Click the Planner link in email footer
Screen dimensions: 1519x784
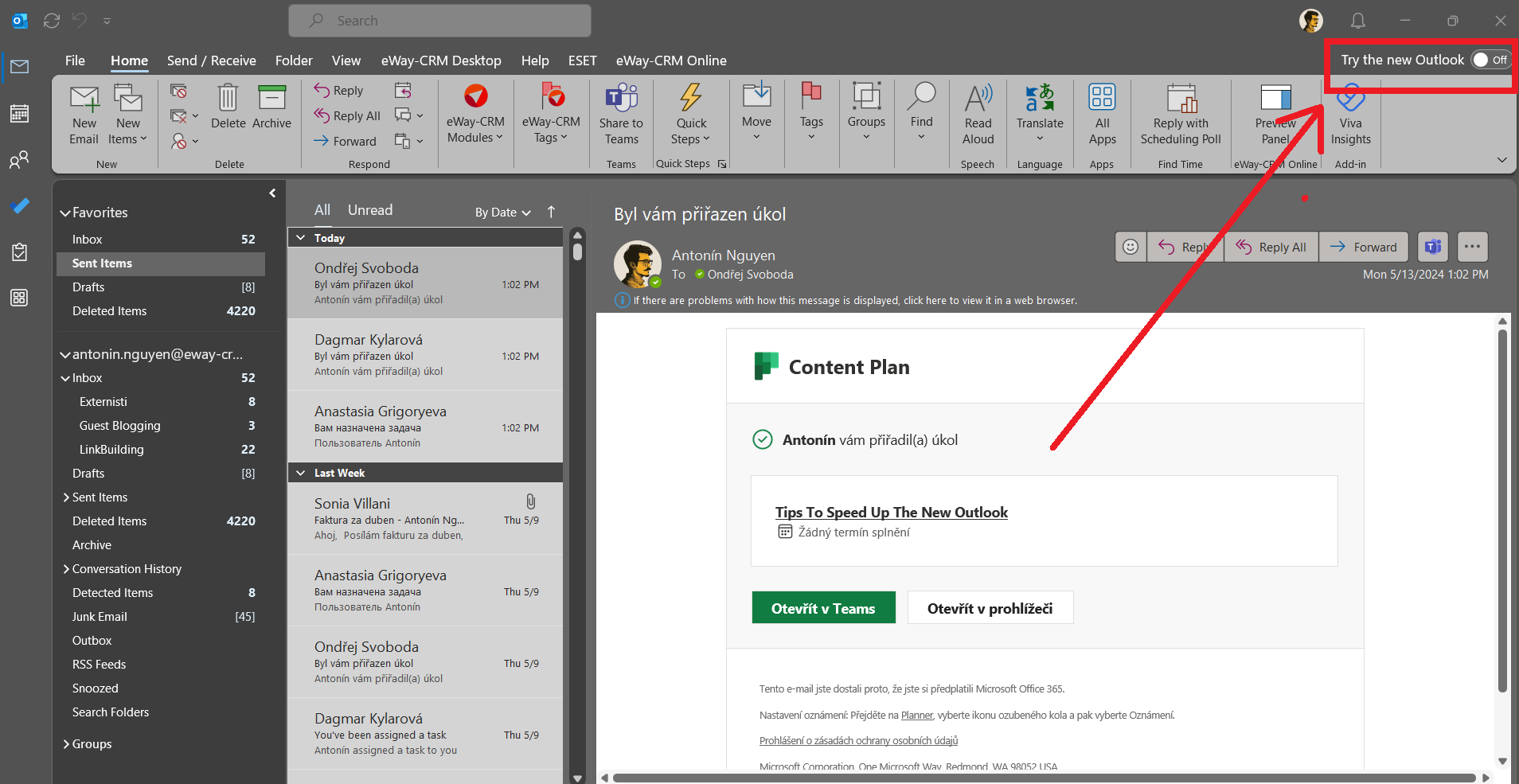click(916, 716)
